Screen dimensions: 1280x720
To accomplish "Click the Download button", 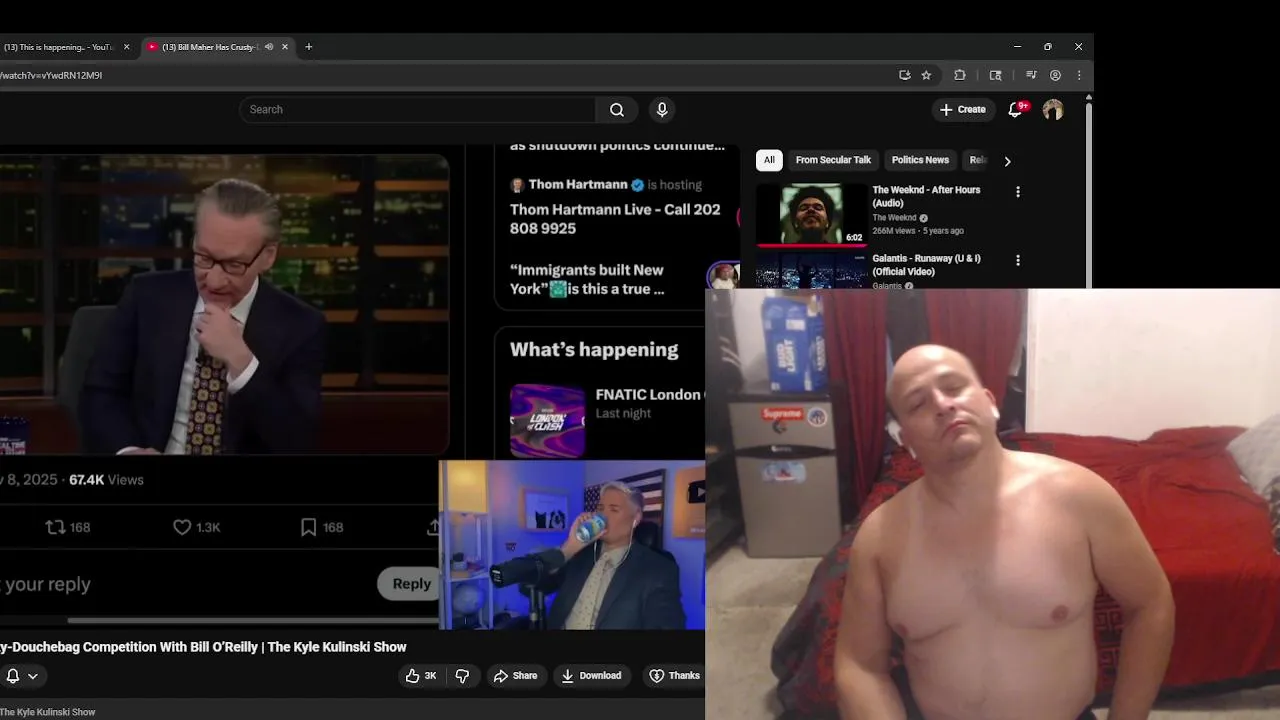I will pos(591,676).
